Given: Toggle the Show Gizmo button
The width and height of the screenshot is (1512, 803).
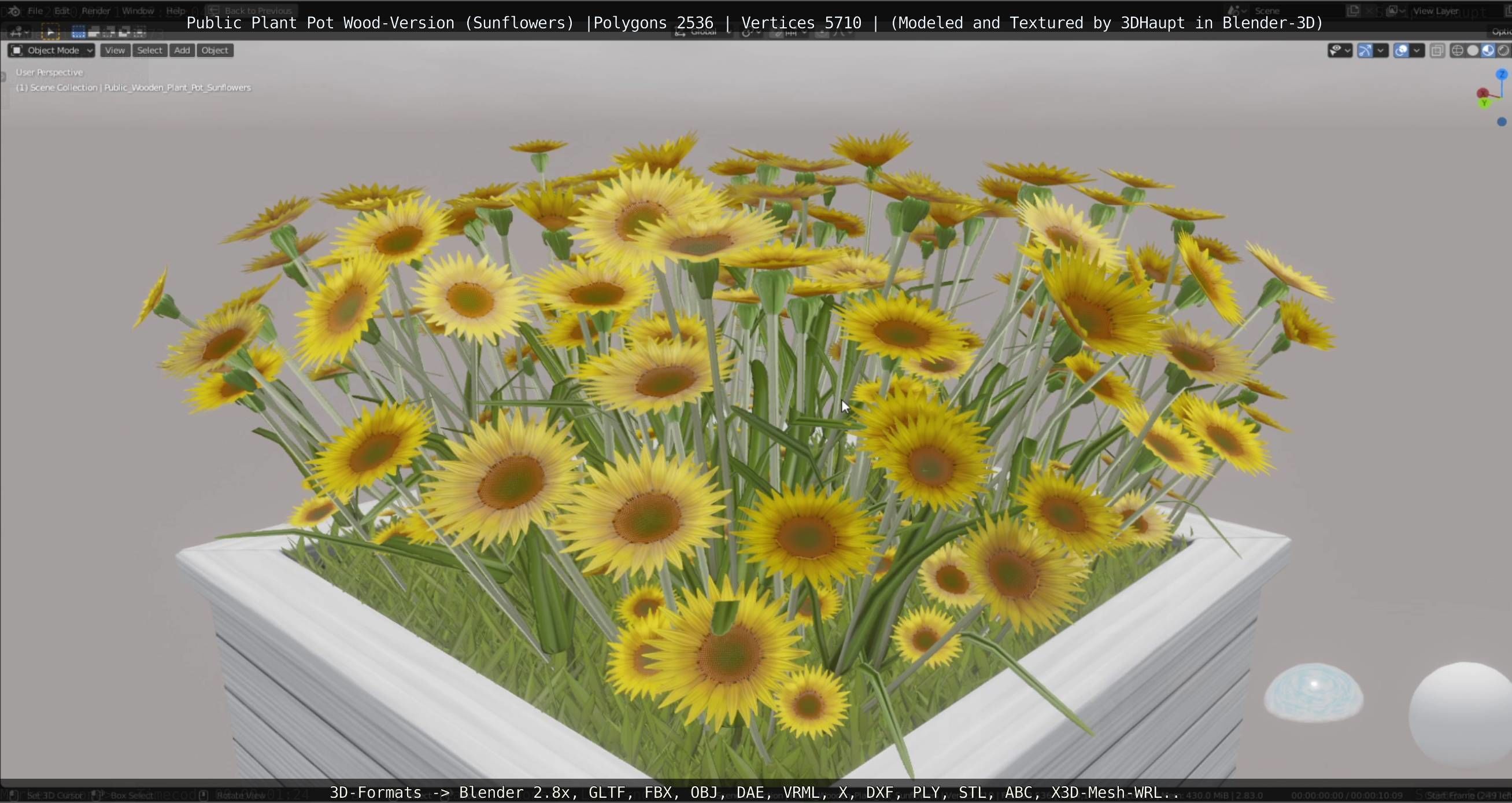Looking at the screenshot, I should coord(1365,50).
